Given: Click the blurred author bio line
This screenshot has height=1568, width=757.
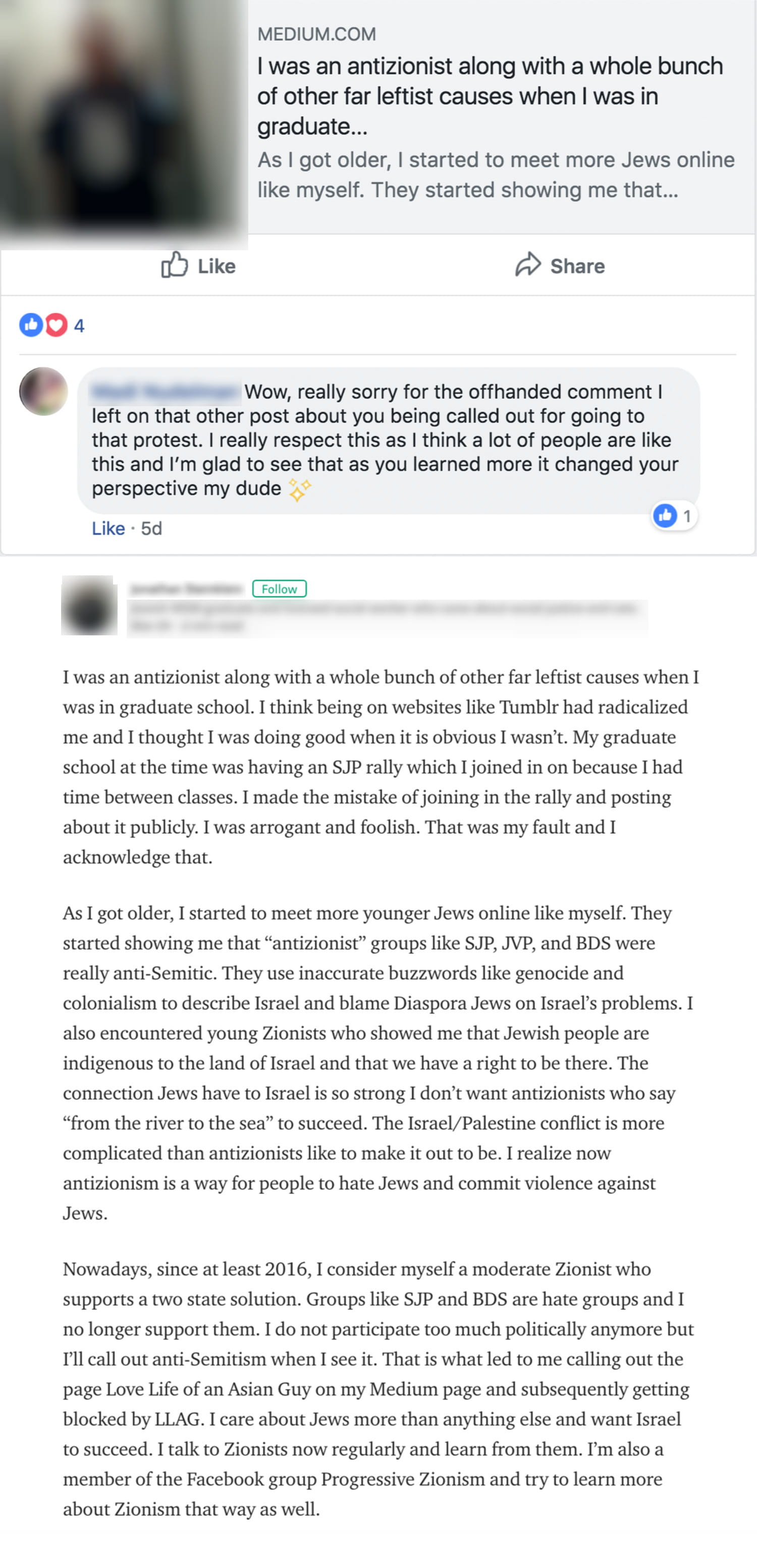Looking at the screenshot, I should pos(384,608).
